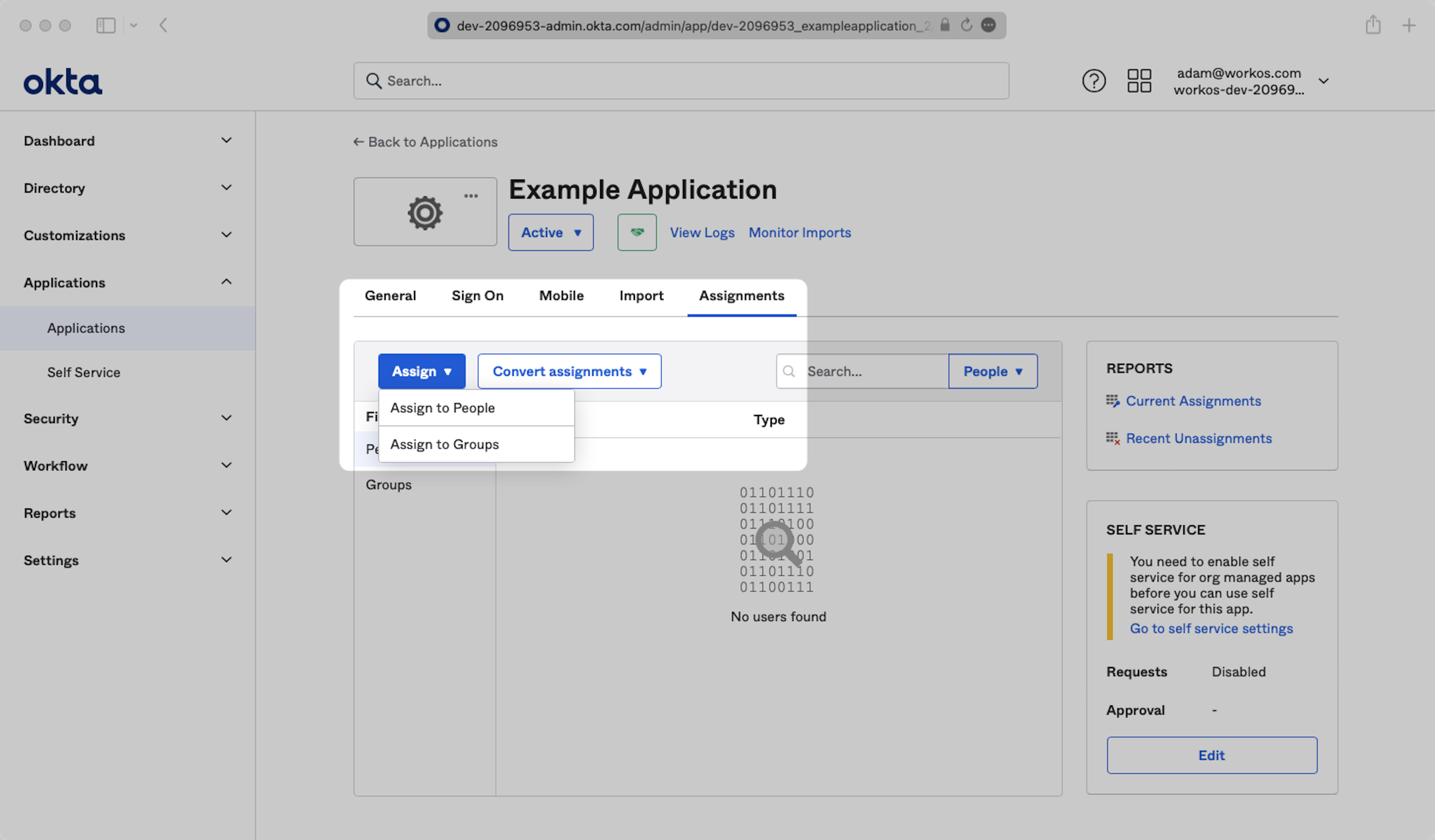Viewport: 1435px width, 840px height.
Task: Click the browser share icon
Action: tap(1372, 25)
